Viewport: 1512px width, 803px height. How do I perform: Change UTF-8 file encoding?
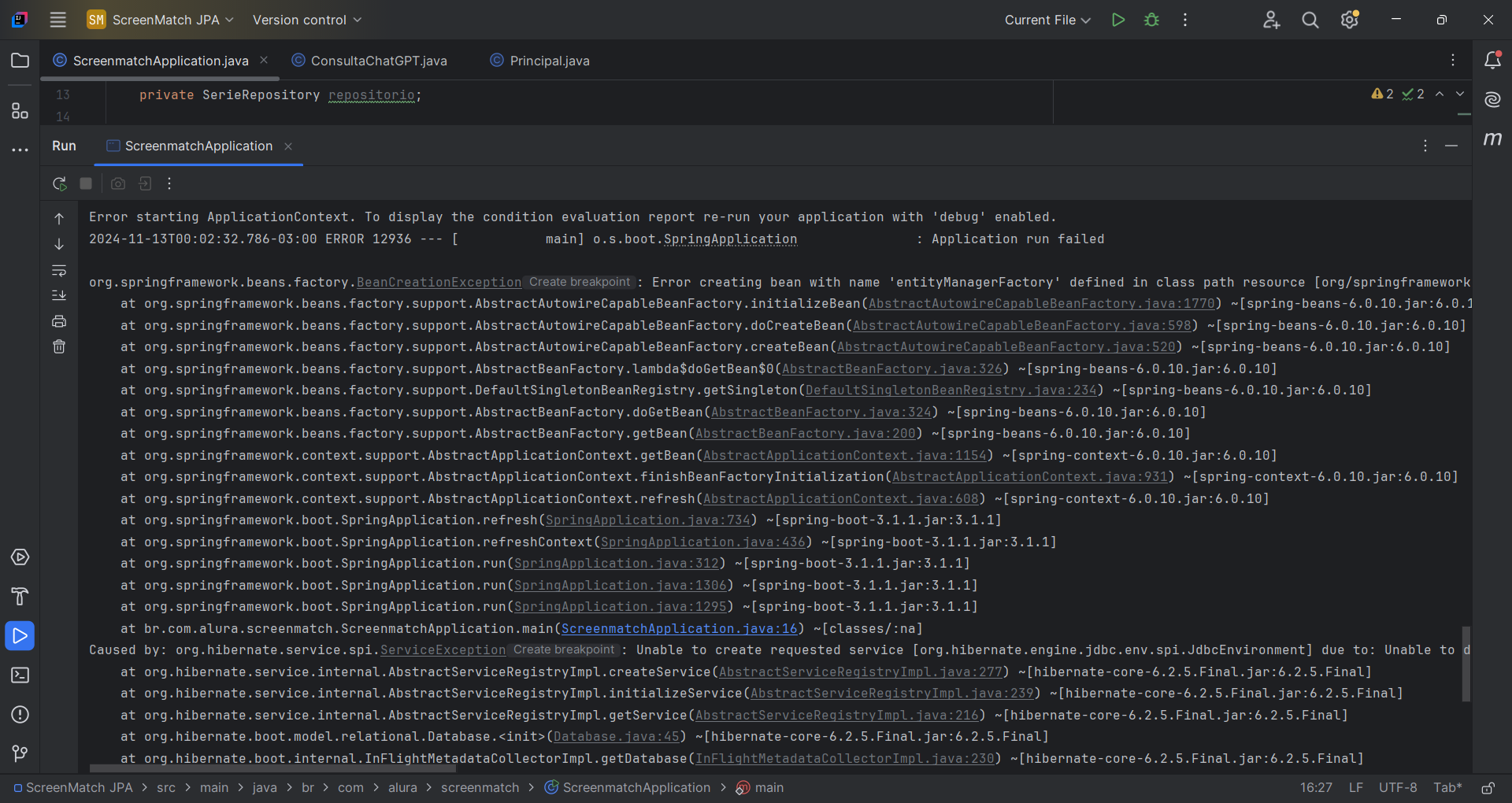coord(1398,787)
